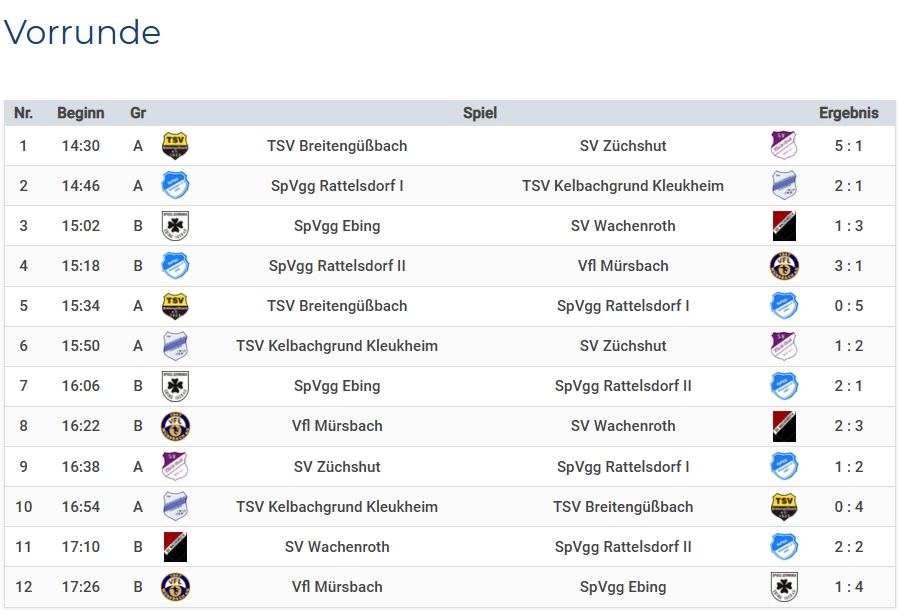Click SpVgg Rattelsdorf II crest in match 7
Screen dimensions: 898x610
[x=784, y=386]
